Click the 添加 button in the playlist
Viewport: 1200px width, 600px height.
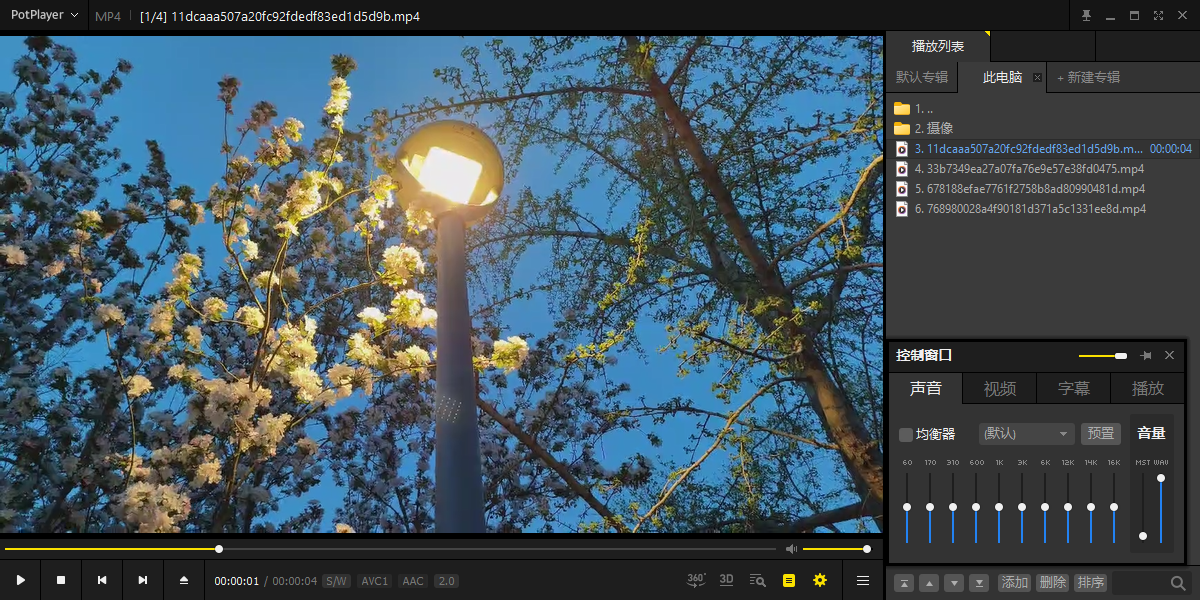[x=1014, y=583]
